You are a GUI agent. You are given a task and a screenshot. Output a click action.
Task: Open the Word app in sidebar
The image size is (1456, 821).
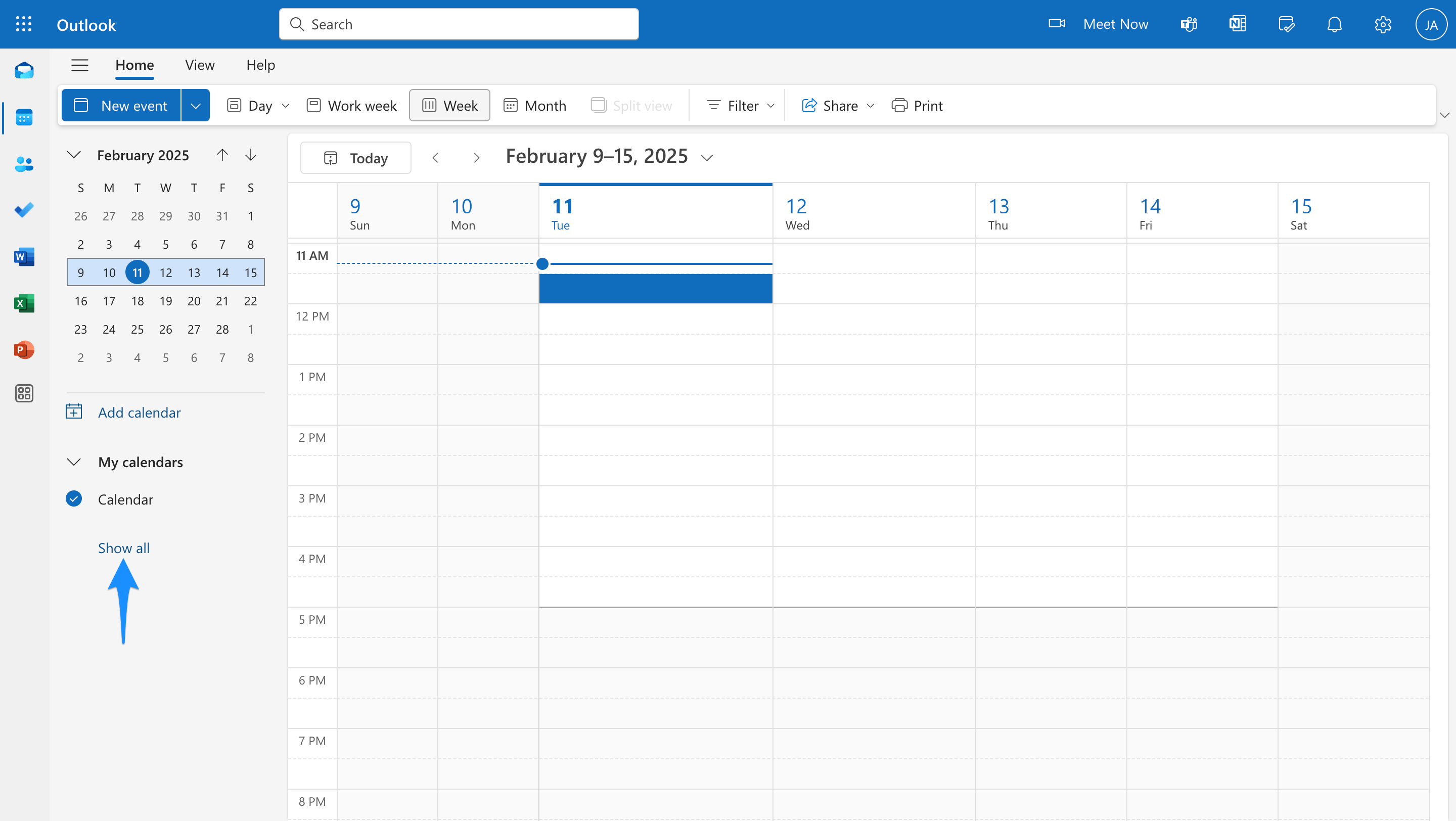[x=24, y=257]
